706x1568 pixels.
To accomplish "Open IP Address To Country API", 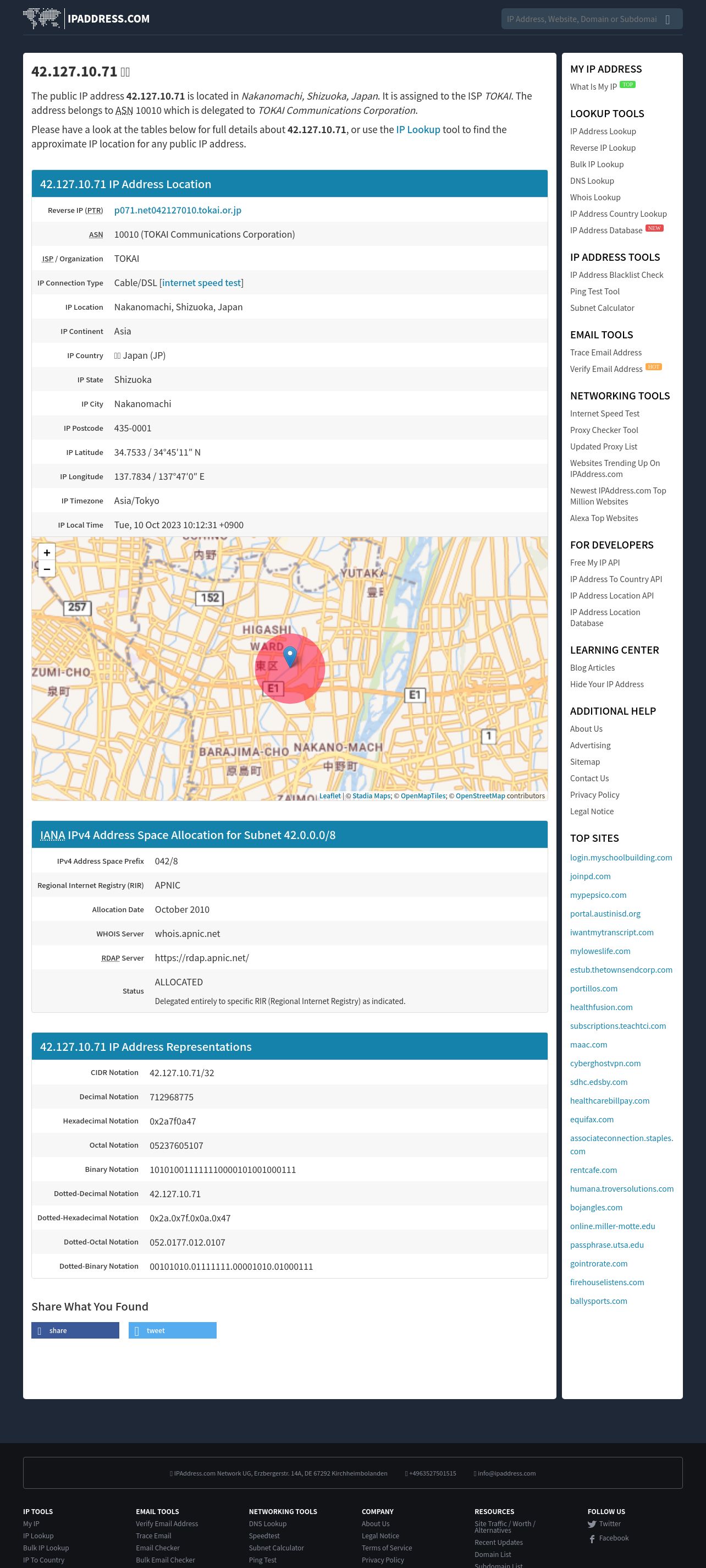I will click(616, 579).
